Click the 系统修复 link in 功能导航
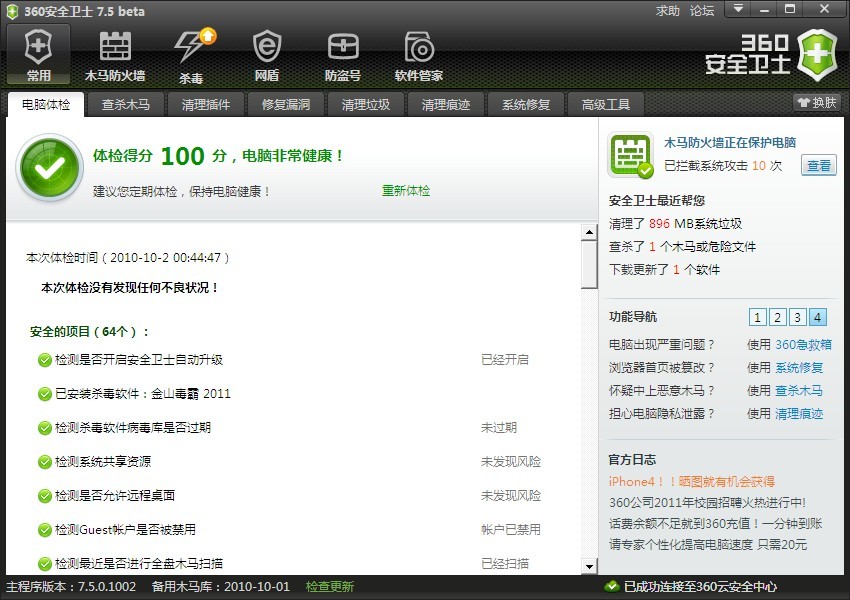 [799, 367]
